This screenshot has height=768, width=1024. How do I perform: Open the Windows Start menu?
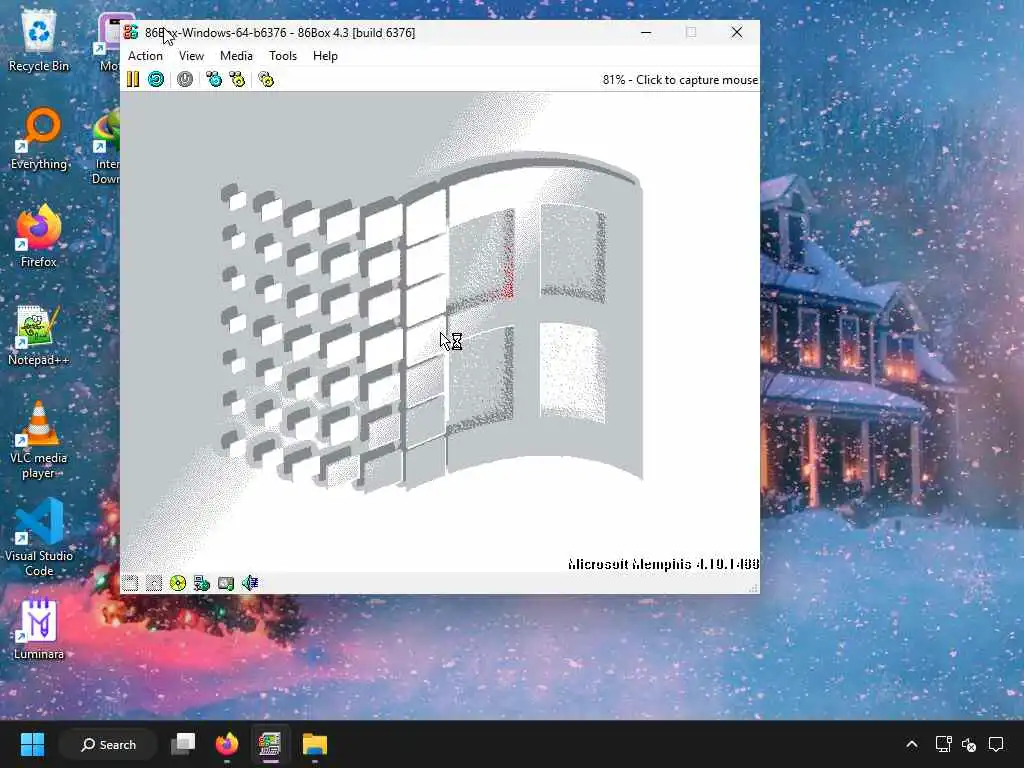[x=32, y=744]
